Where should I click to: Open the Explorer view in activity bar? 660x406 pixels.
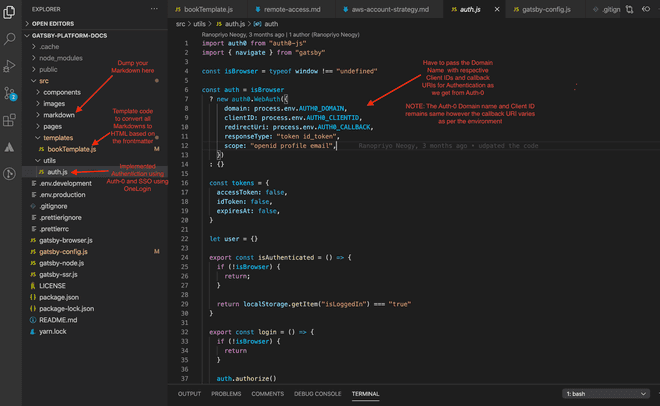(9, 12)
